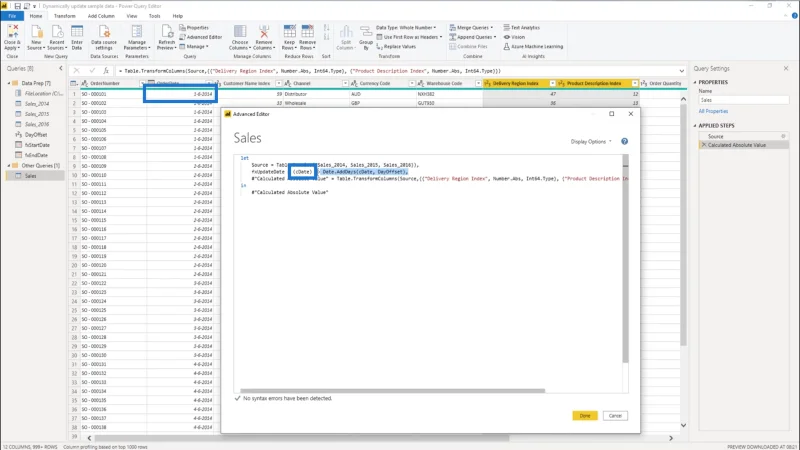Click the Merge Queries command
The height and width of the screenshot is (450, 800).
pyautogui.click(x=471, y=28)
